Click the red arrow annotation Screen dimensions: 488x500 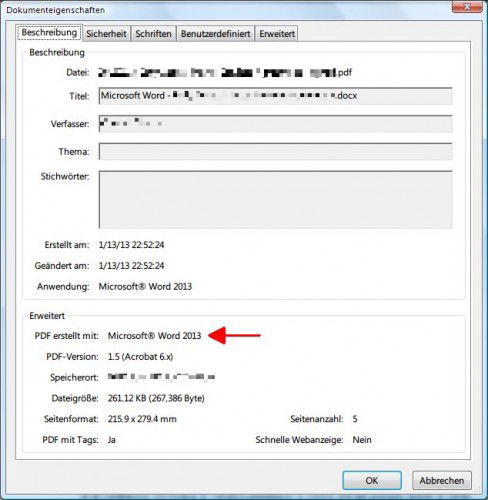234,335
